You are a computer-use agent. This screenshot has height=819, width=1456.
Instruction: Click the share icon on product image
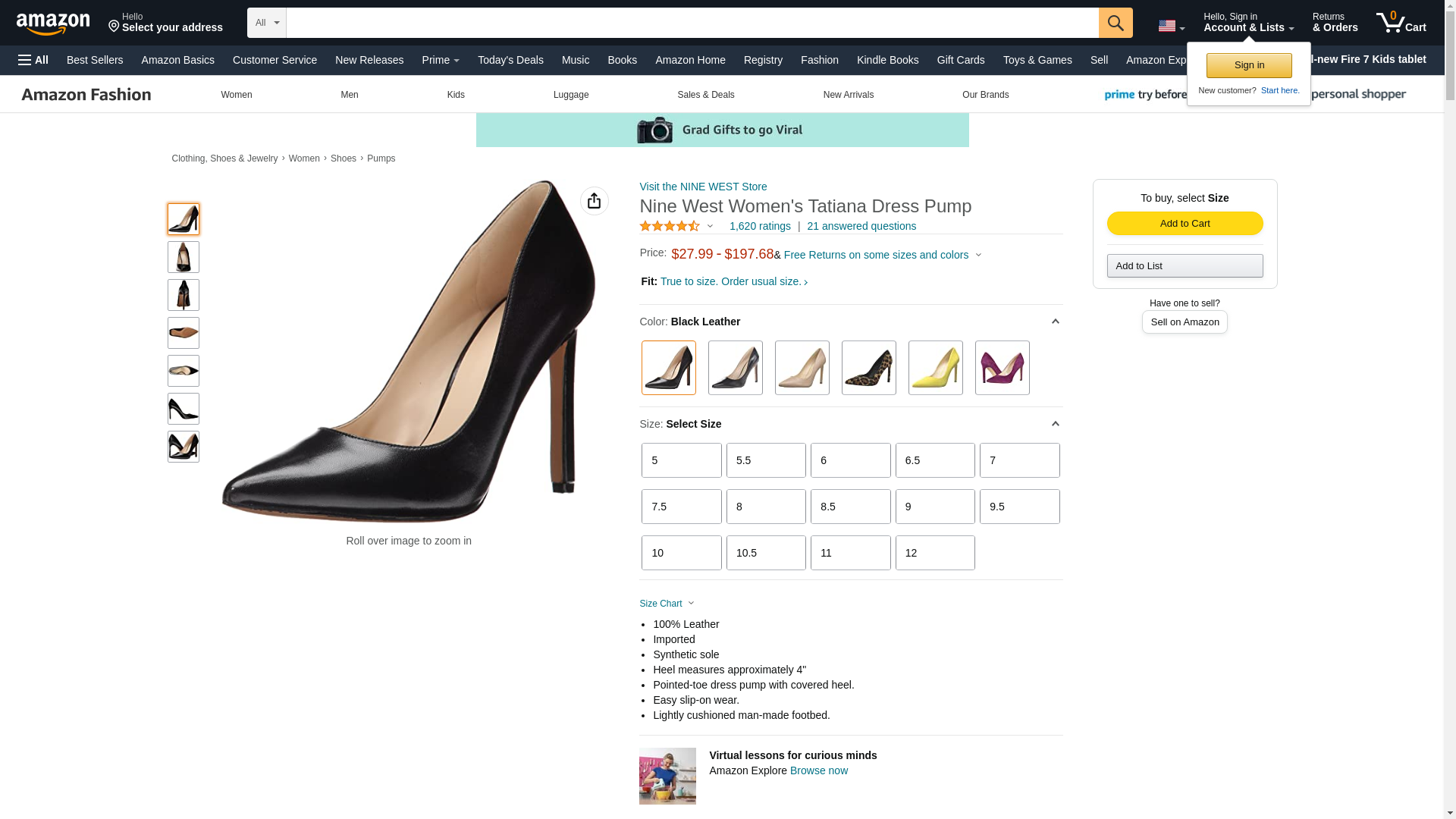click(x=594, y=201)
